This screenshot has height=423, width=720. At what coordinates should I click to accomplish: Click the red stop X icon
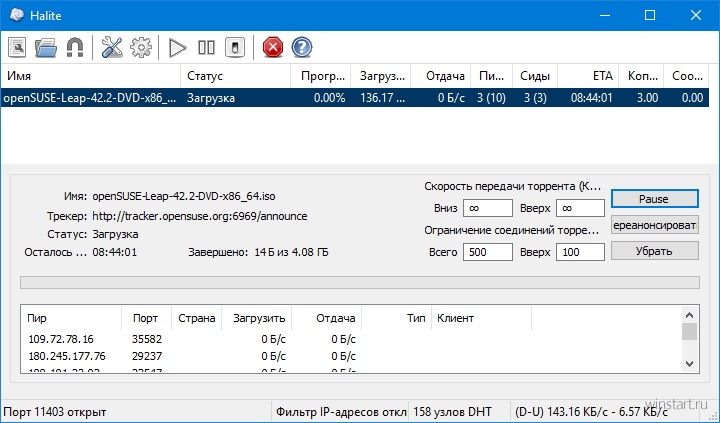click(x=273, y=47)
